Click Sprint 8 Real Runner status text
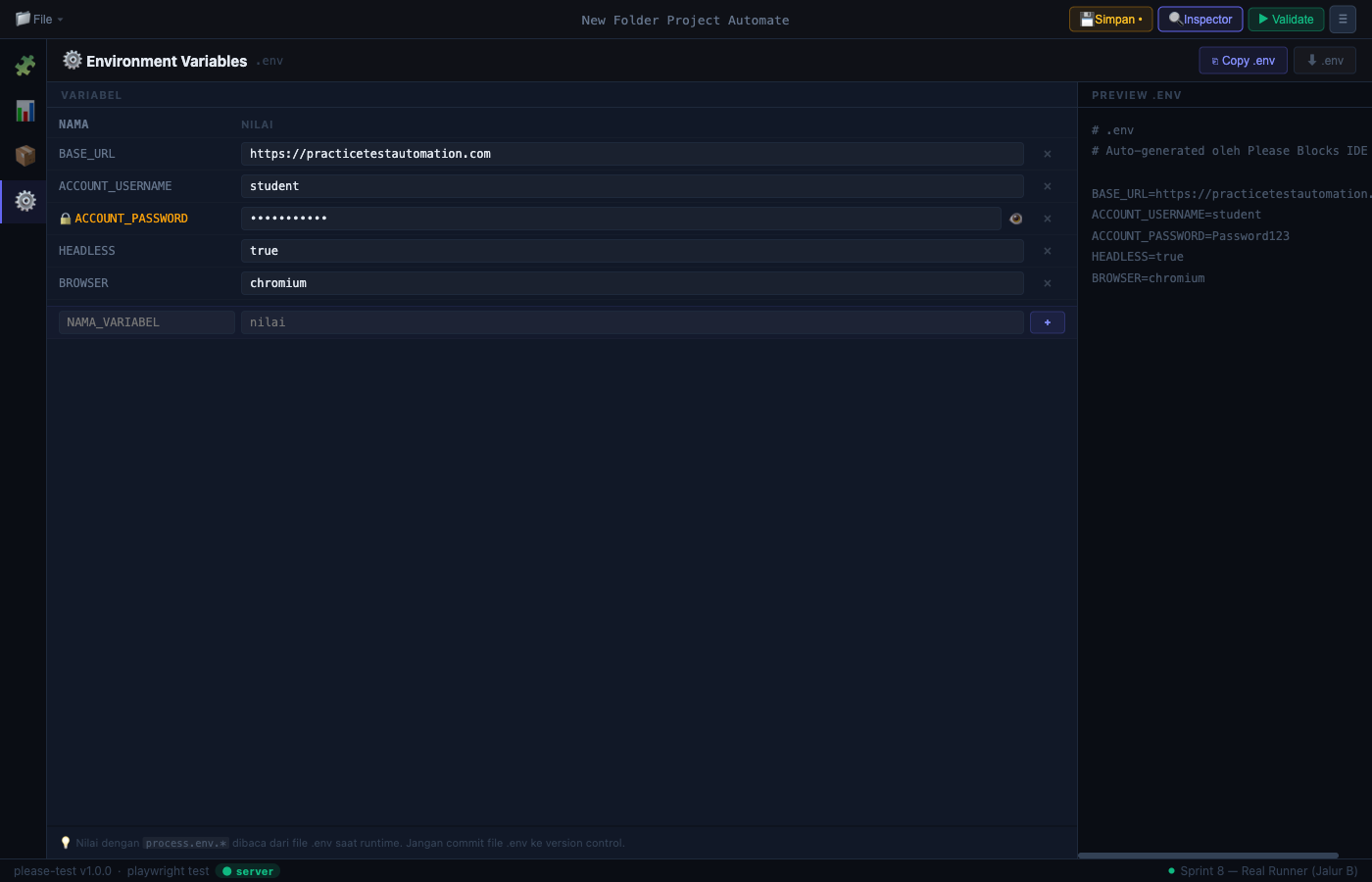 pos(1269,871)
